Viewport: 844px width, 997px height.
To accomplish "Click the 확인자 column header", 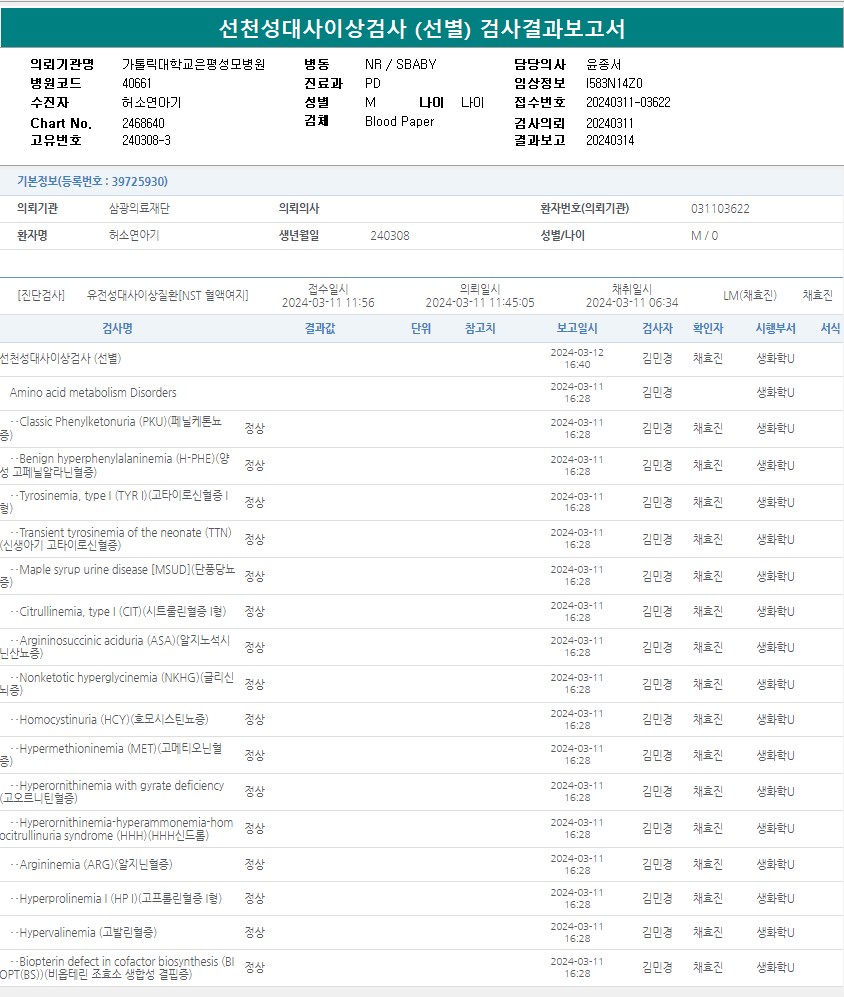I will (x=708, y=328).
